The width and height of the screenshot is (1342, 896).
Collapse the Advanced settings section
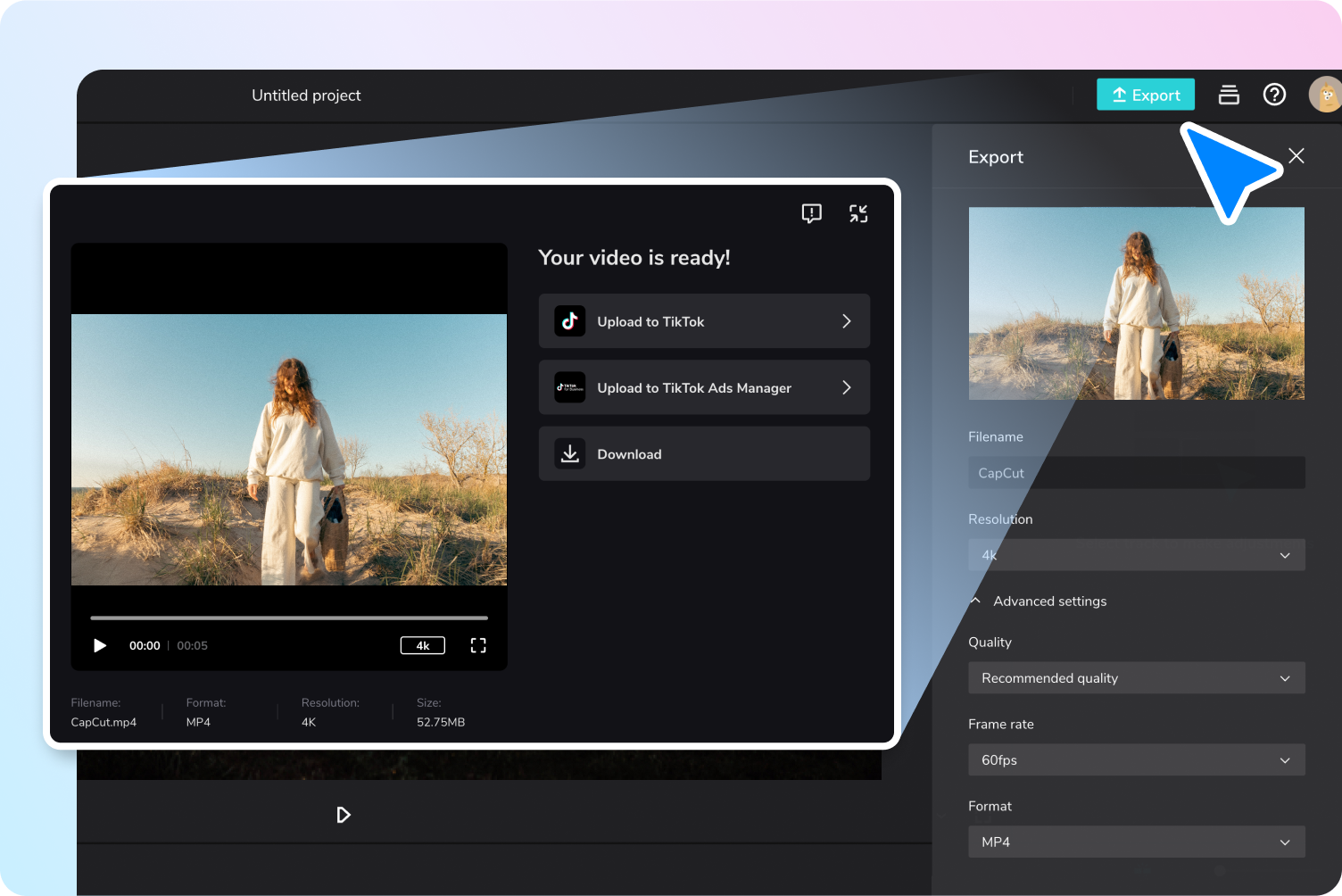point(1040,601)
